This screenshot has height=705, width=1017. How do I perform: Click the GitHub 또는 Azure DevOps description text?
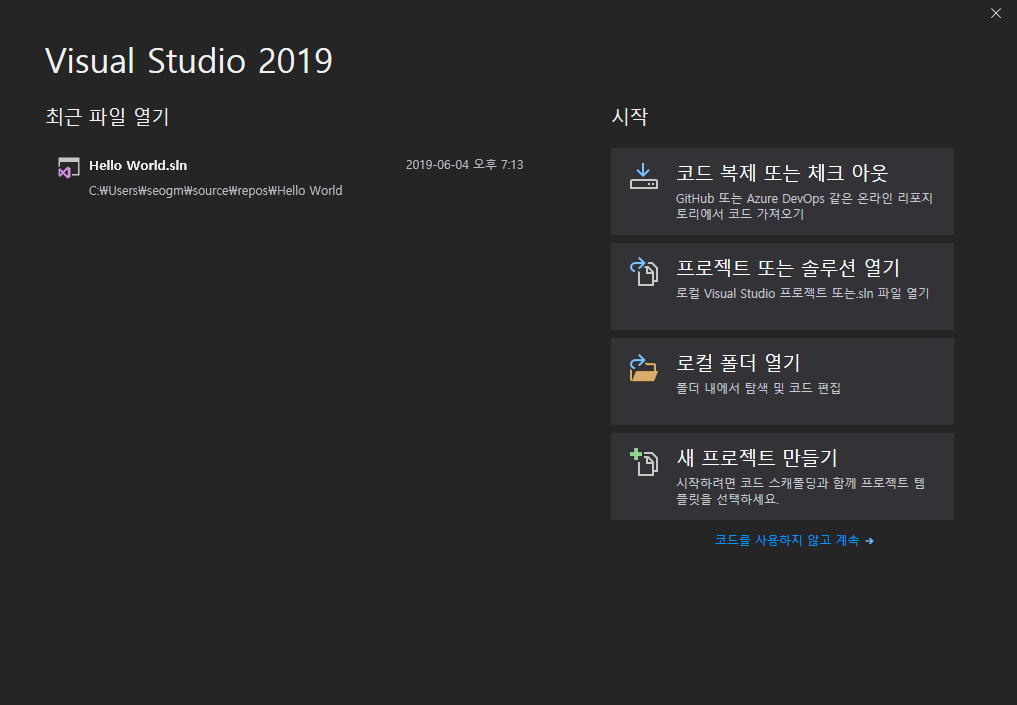804,206
